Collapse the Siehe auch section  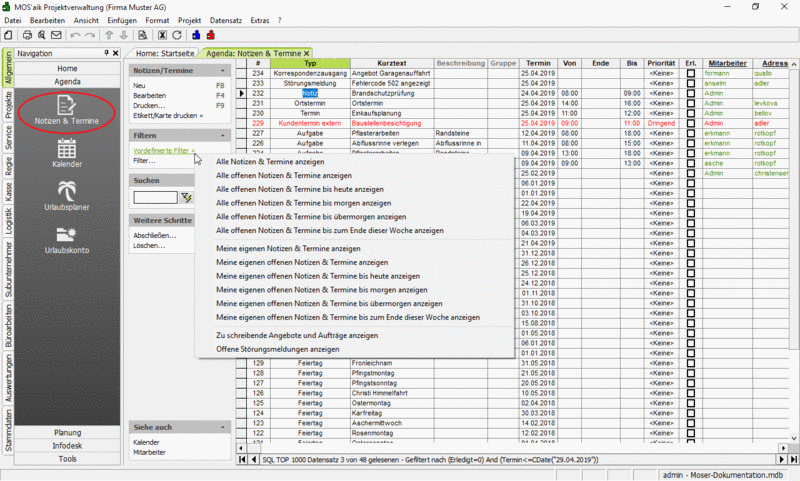(222, 427)
